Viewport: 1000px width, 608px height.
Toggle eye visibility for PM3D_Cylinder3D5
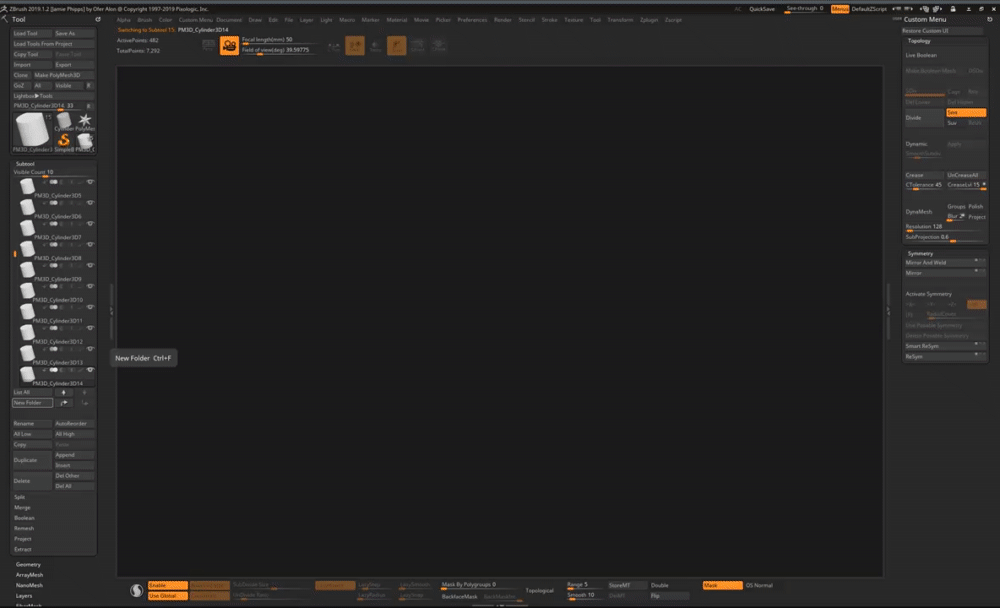(90, 182)
